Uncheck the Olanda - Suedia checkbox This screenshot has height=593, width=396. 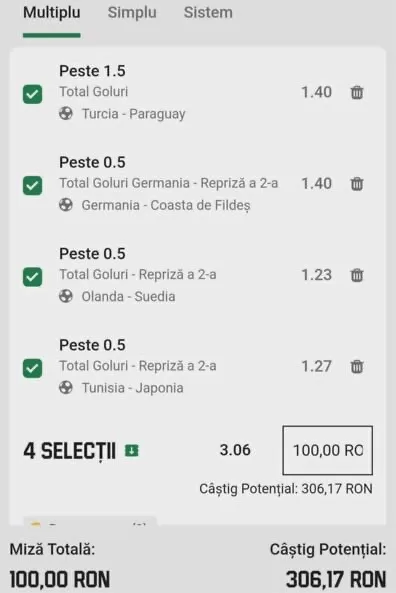point(33,277)
